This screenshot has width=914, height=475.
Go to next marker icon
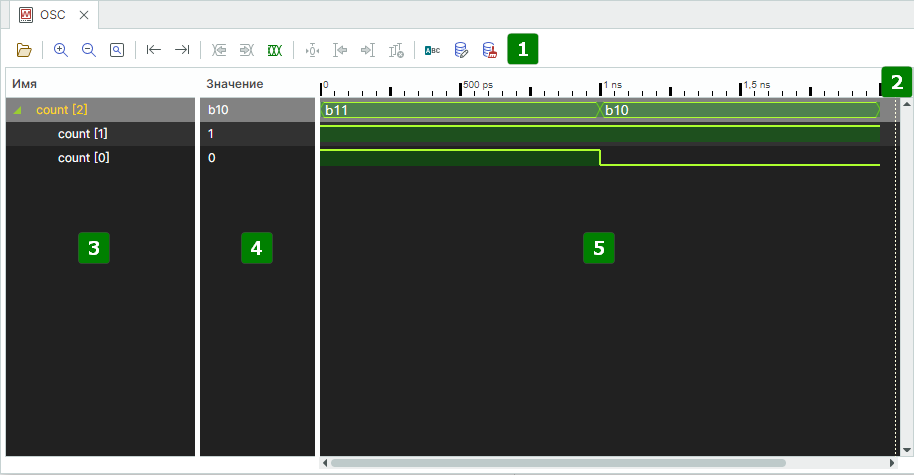(x=368, y=50)
